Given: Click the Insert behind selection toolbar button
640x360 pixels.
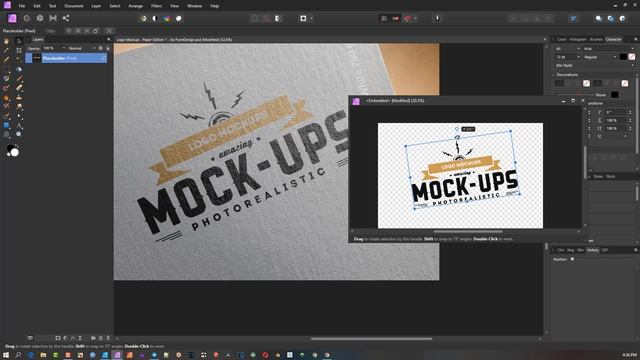Looking at the screenshot, I should coord(599,18).
